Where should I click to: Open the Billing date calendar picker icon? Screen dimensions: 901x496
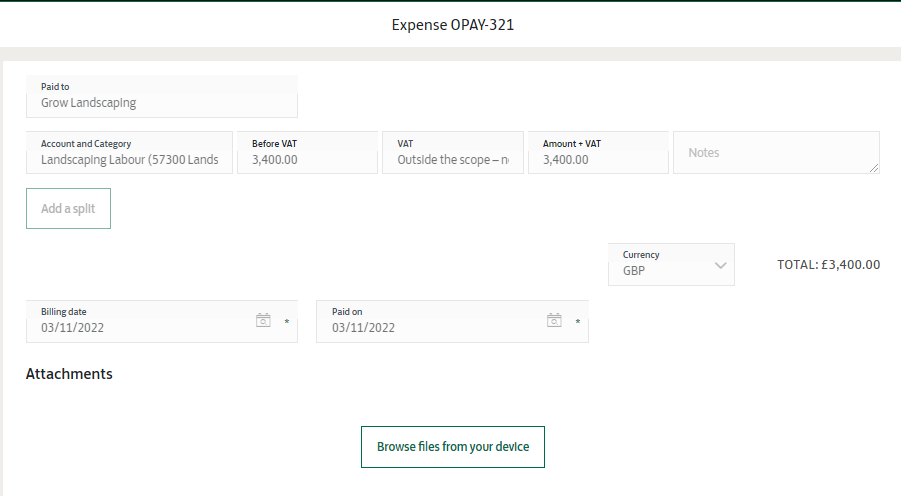[x=263, y=321]
